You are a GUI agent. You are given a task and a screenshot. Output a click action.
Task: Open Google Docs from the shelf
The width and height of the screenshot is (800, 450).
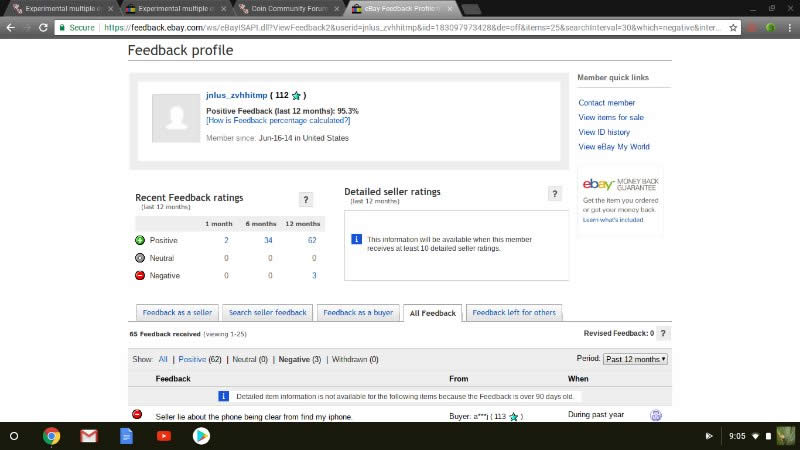126,436
